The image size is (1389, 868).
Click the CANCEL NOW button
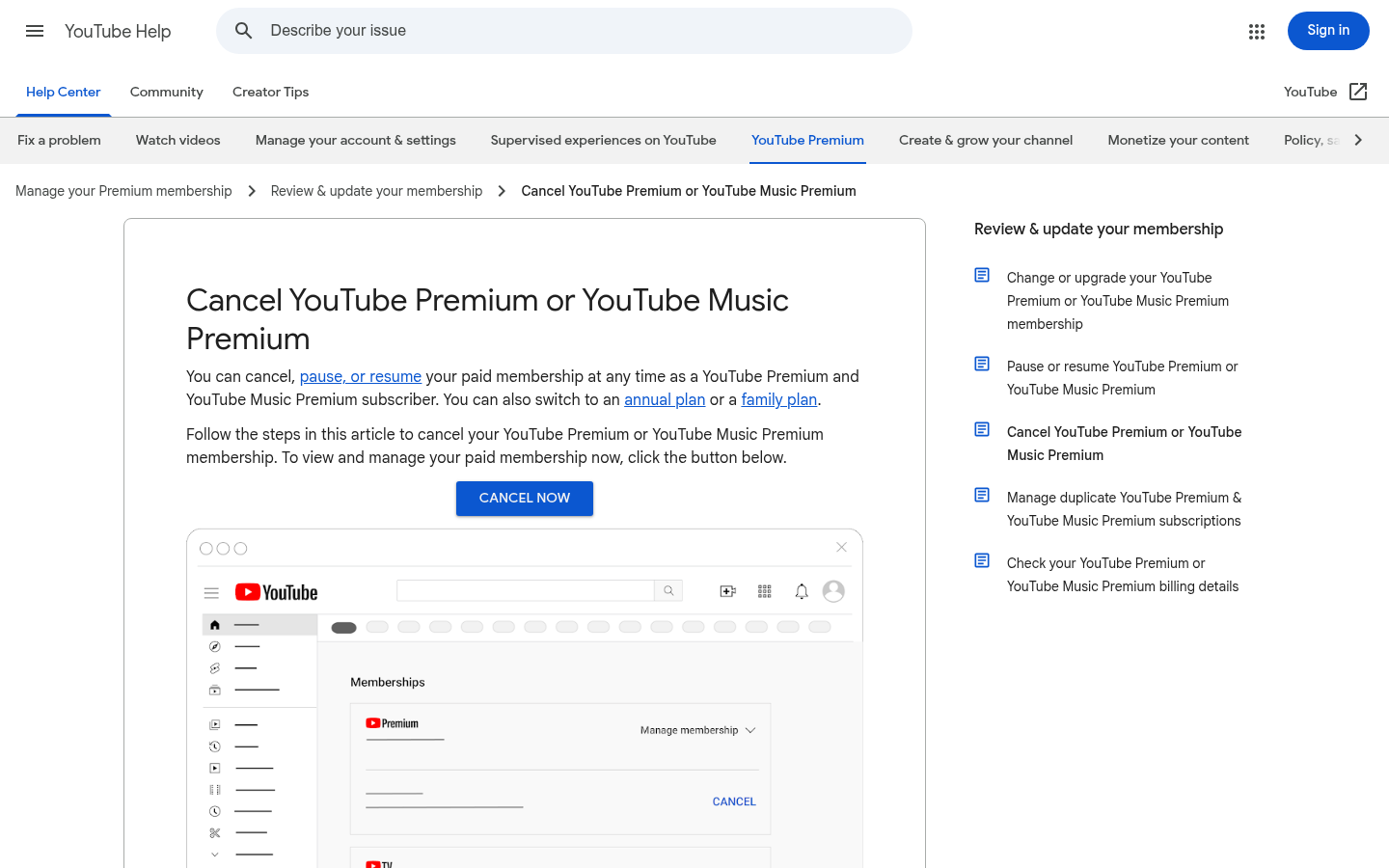(525, 499)
